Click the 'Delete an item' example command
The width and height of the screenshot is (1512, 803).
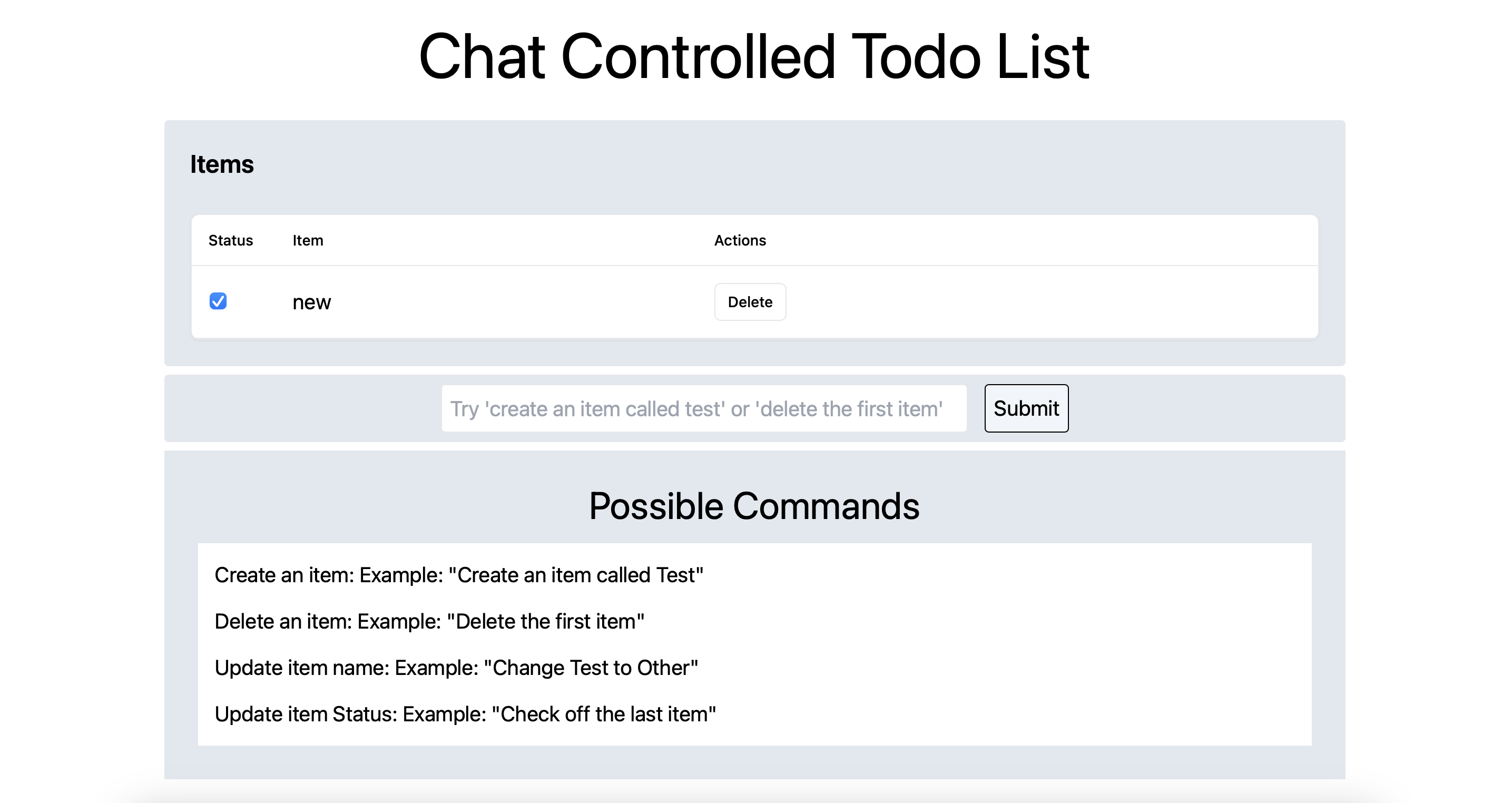coord(430,622)
